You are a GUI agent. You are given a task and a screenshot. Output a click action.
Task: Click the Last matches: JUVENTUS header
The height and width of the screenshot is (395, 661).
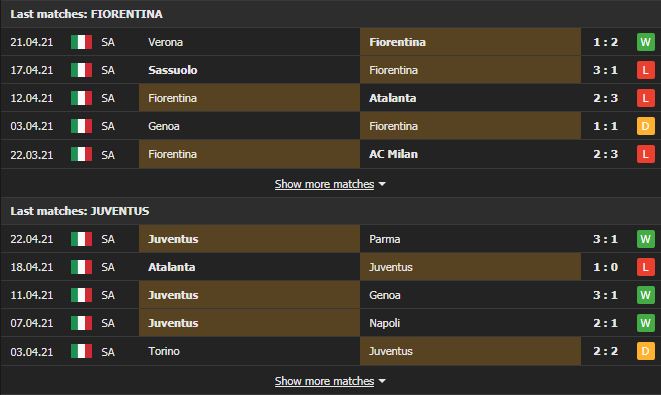point(80,211)
